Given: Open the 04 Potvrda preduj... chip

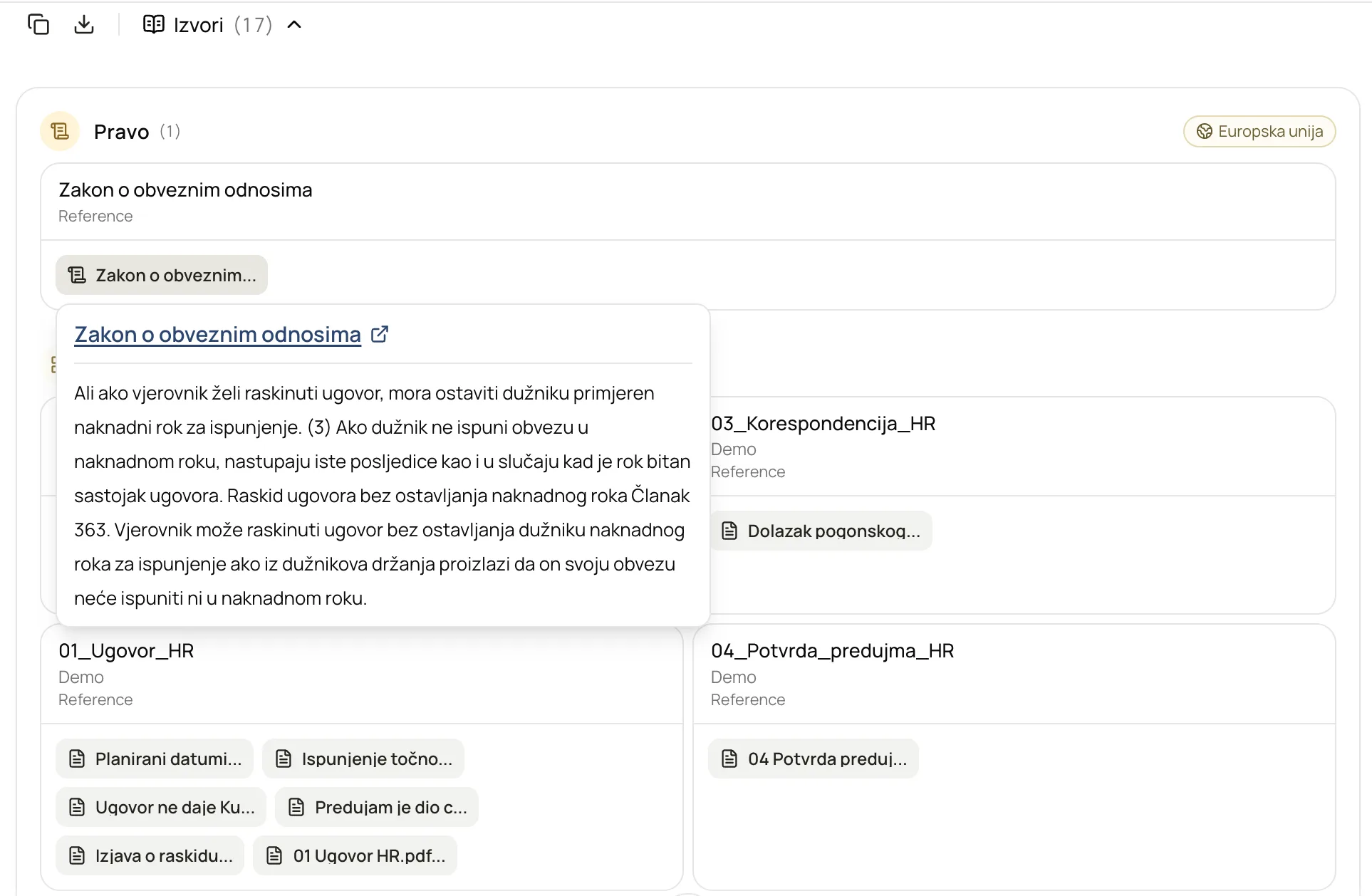Looking at the screenshot, I should tap(814, 759).
